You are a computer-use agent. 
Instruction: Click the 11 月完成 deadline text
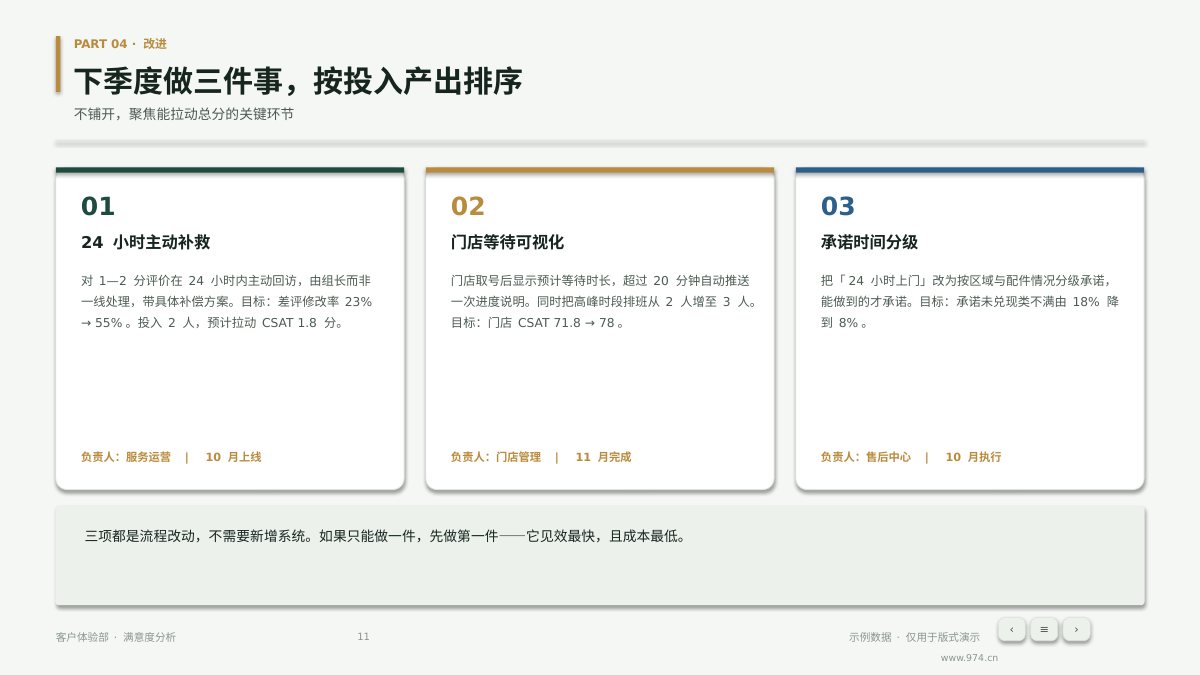(603, 457)
